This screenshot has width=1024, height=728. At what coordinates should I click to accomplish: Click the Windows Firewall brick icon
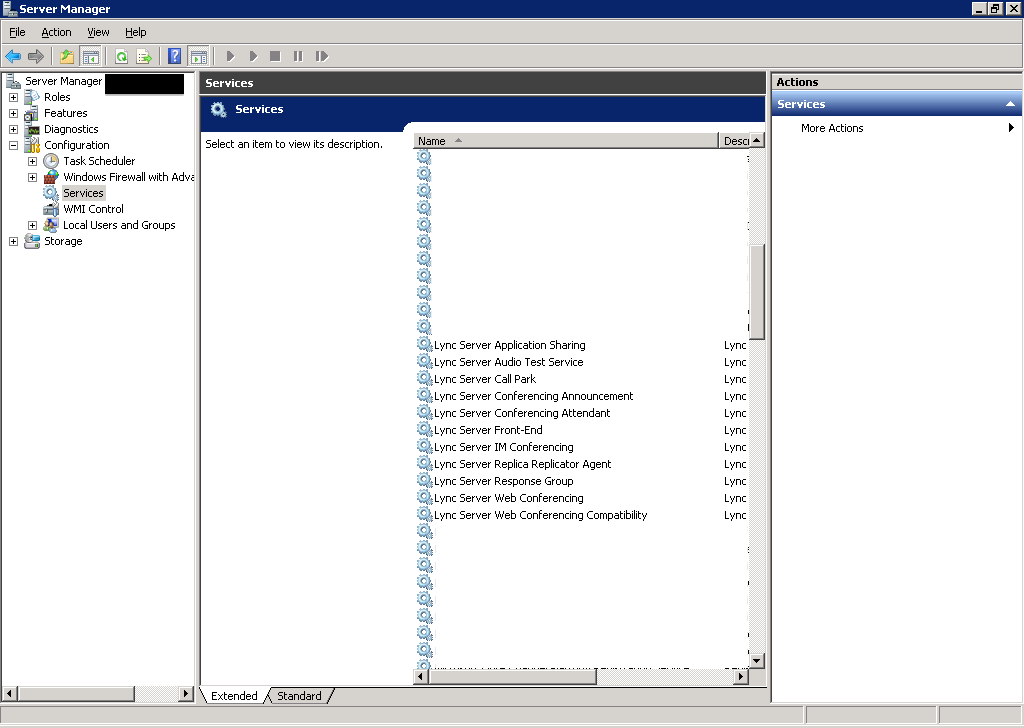pyautogui.click(x=51, y=177)
